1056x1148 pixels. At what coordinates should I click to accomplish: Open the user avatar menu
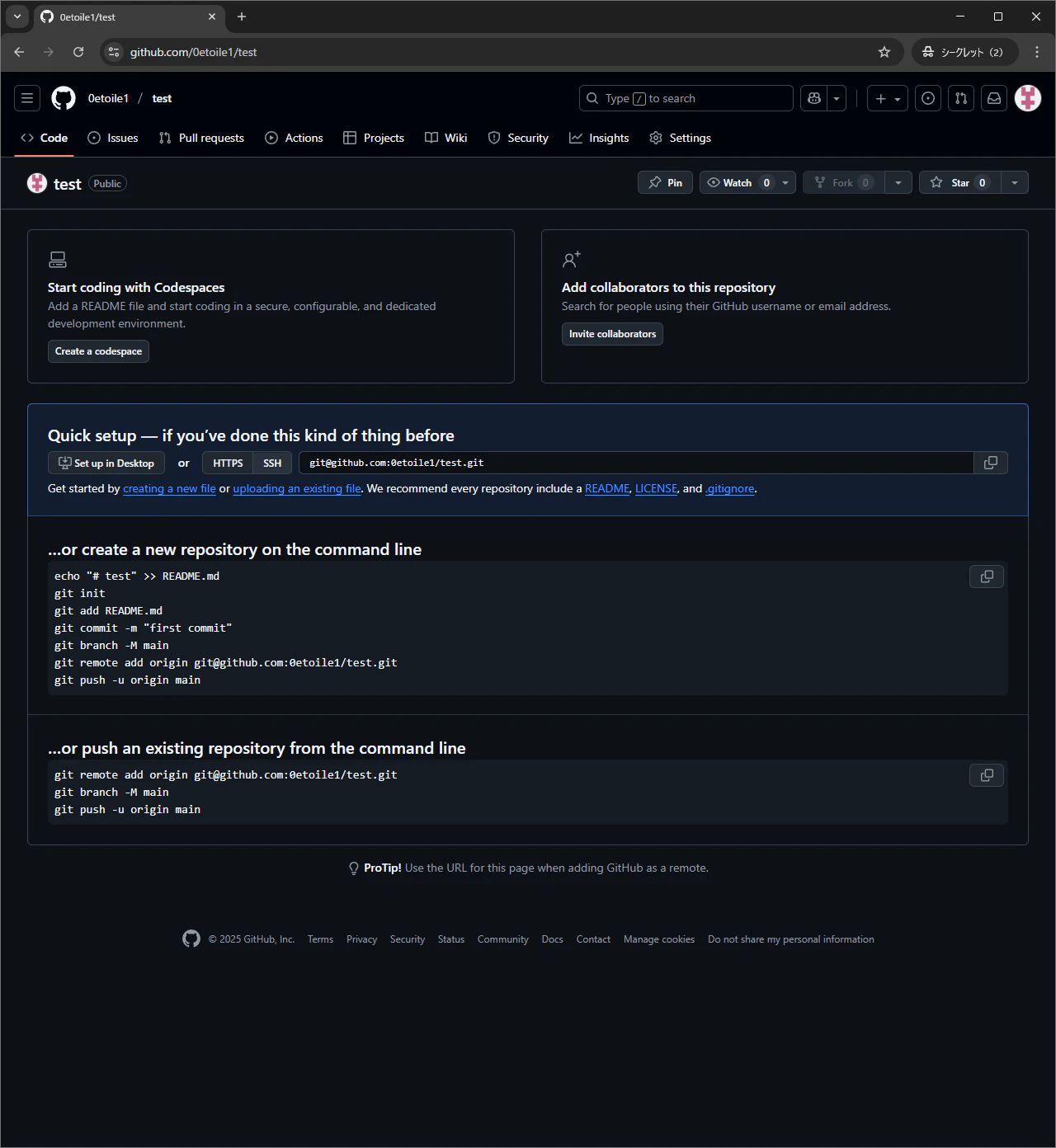(x=1028, y=98)
